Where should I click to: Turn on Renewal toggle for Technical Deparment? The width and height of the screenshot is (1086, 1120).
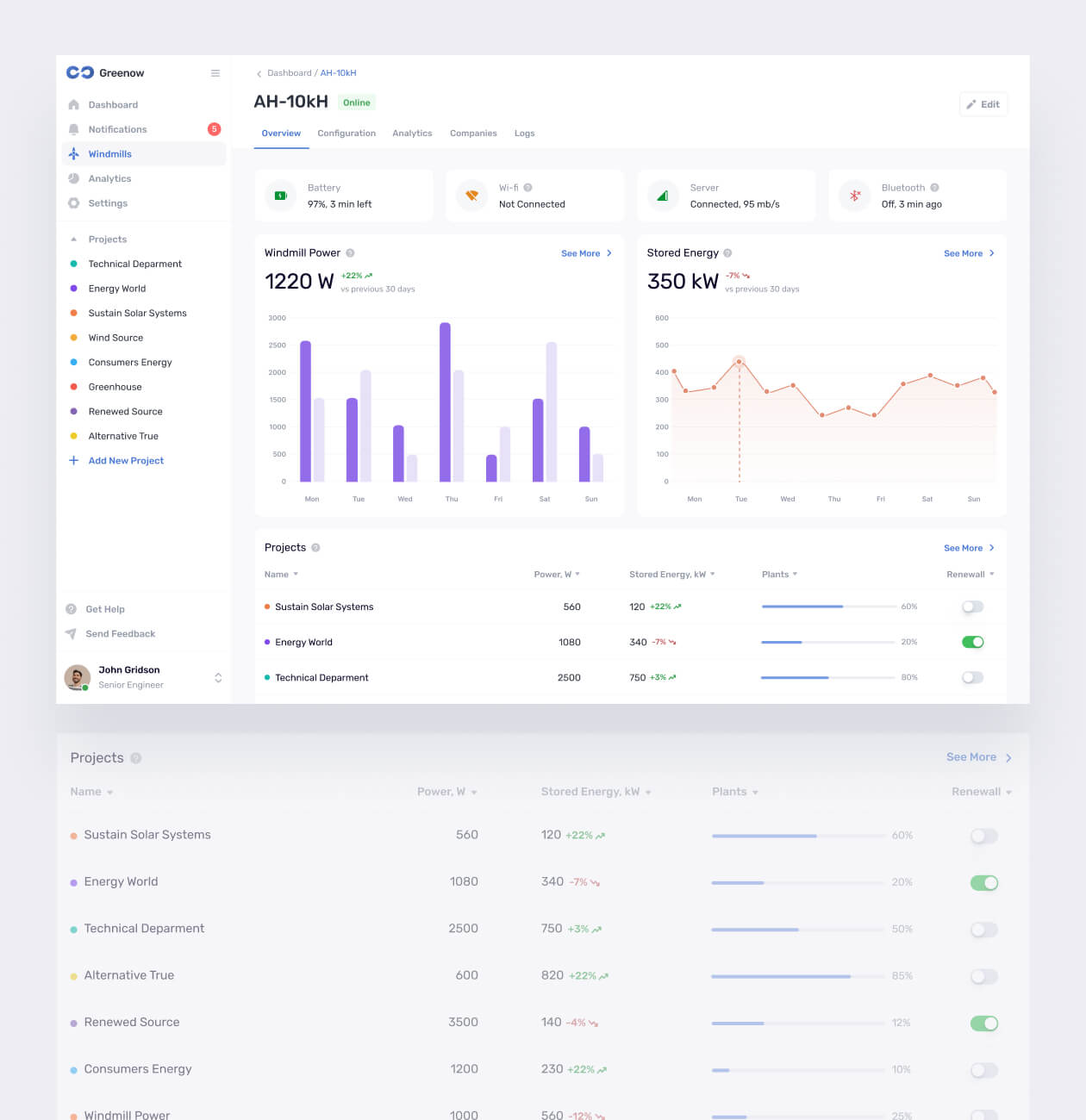pos(972,678)
